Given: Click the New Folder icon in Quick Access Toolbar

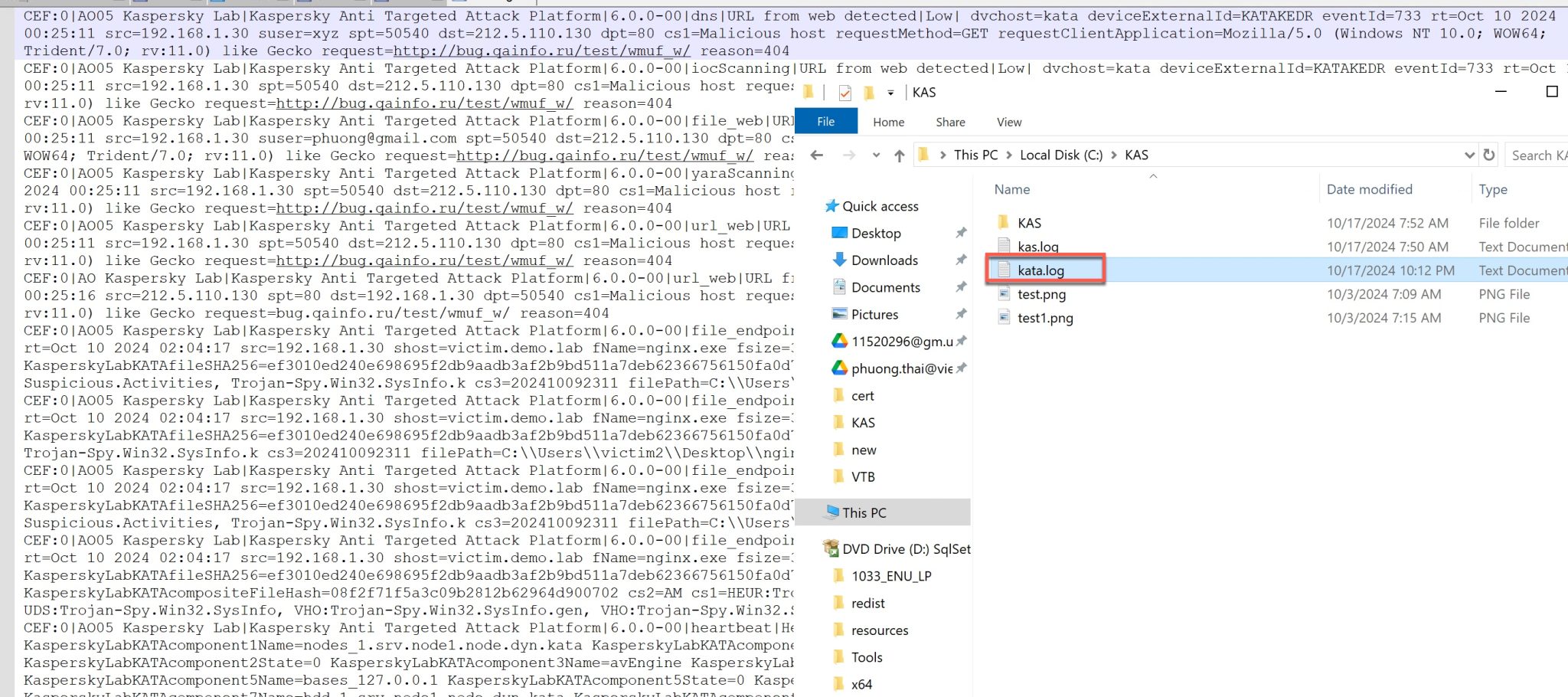Looking at the screenshot, I should click(867, 93).
